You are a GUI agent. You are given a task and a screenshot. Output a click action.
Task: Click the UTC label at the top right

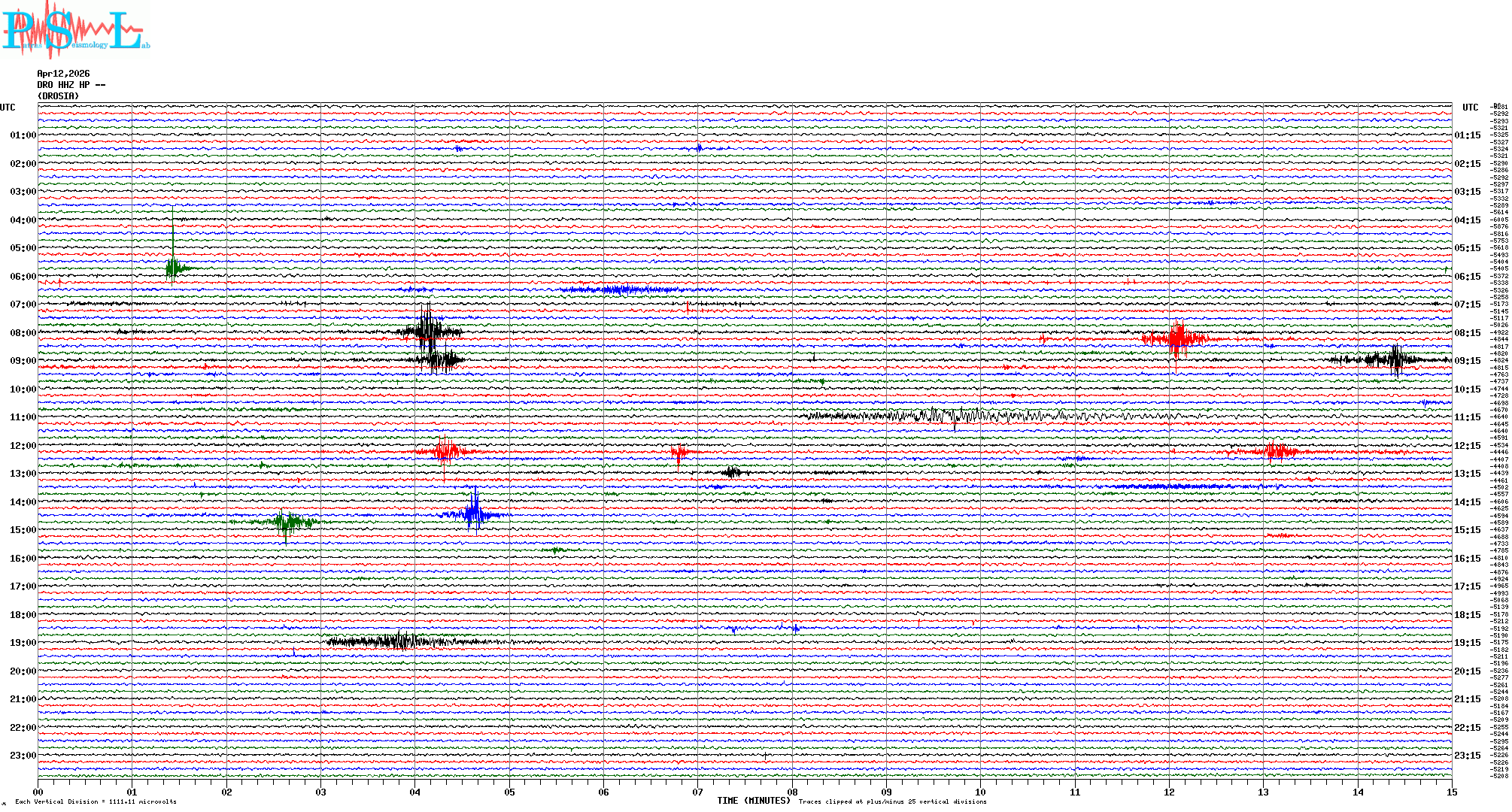click(x=1470, y=108)
